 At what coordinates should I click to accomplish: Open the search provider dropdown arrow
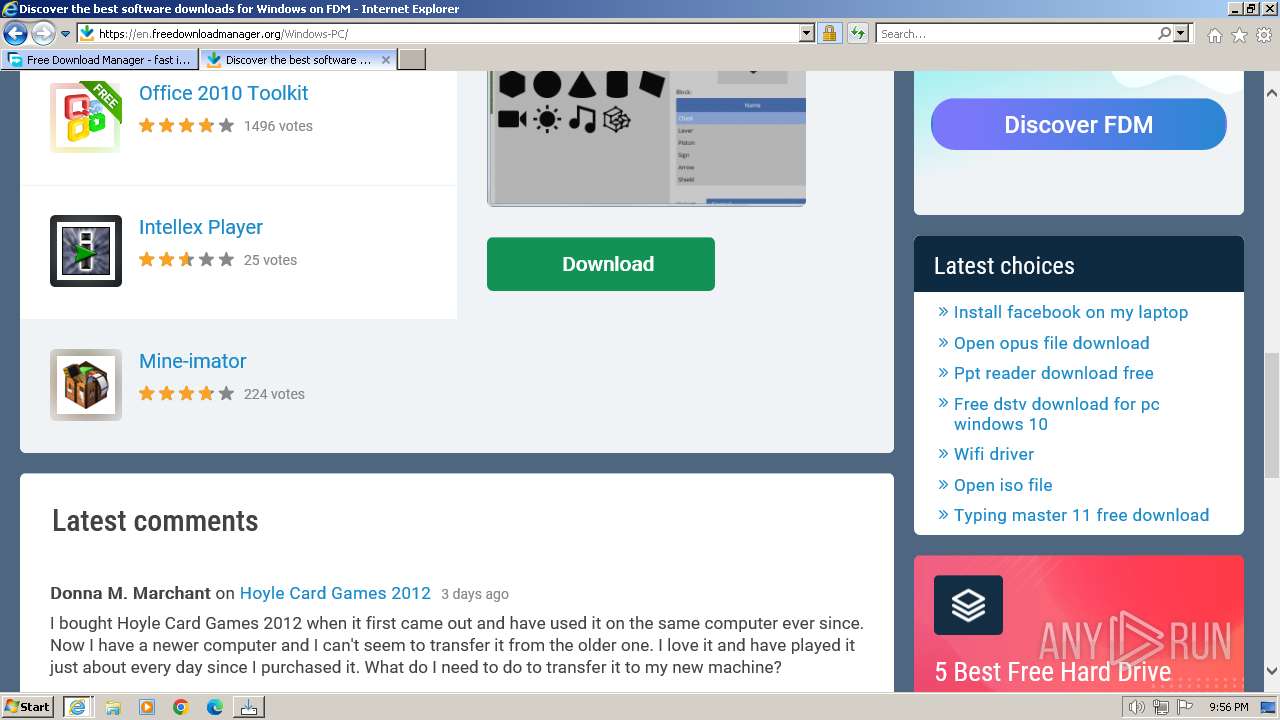pyautogui.click(x=1181, y=33)
